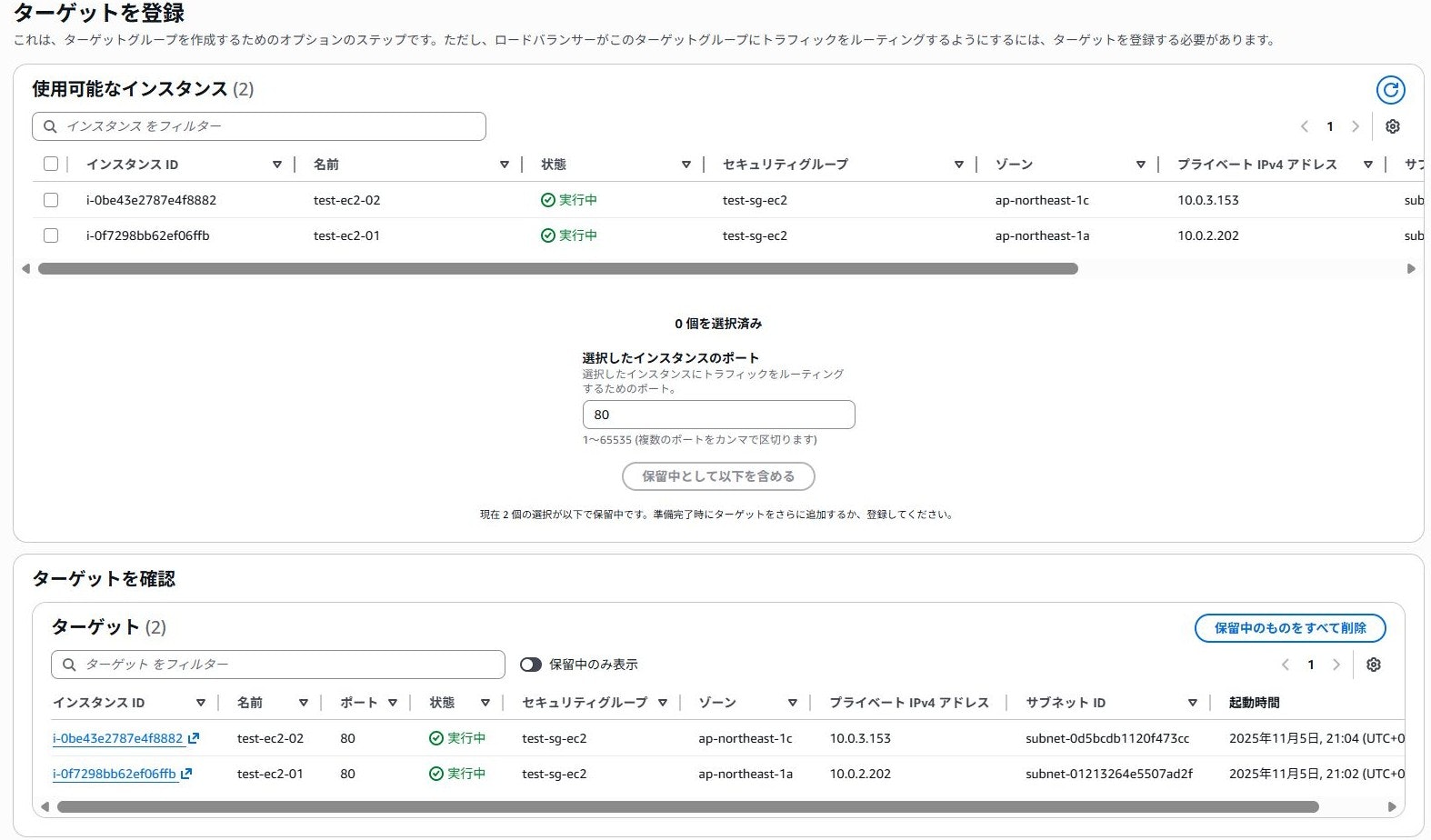Toggle show pending only switch
This screenshot has height=840, width=1431.
click(x=531, y=665)
